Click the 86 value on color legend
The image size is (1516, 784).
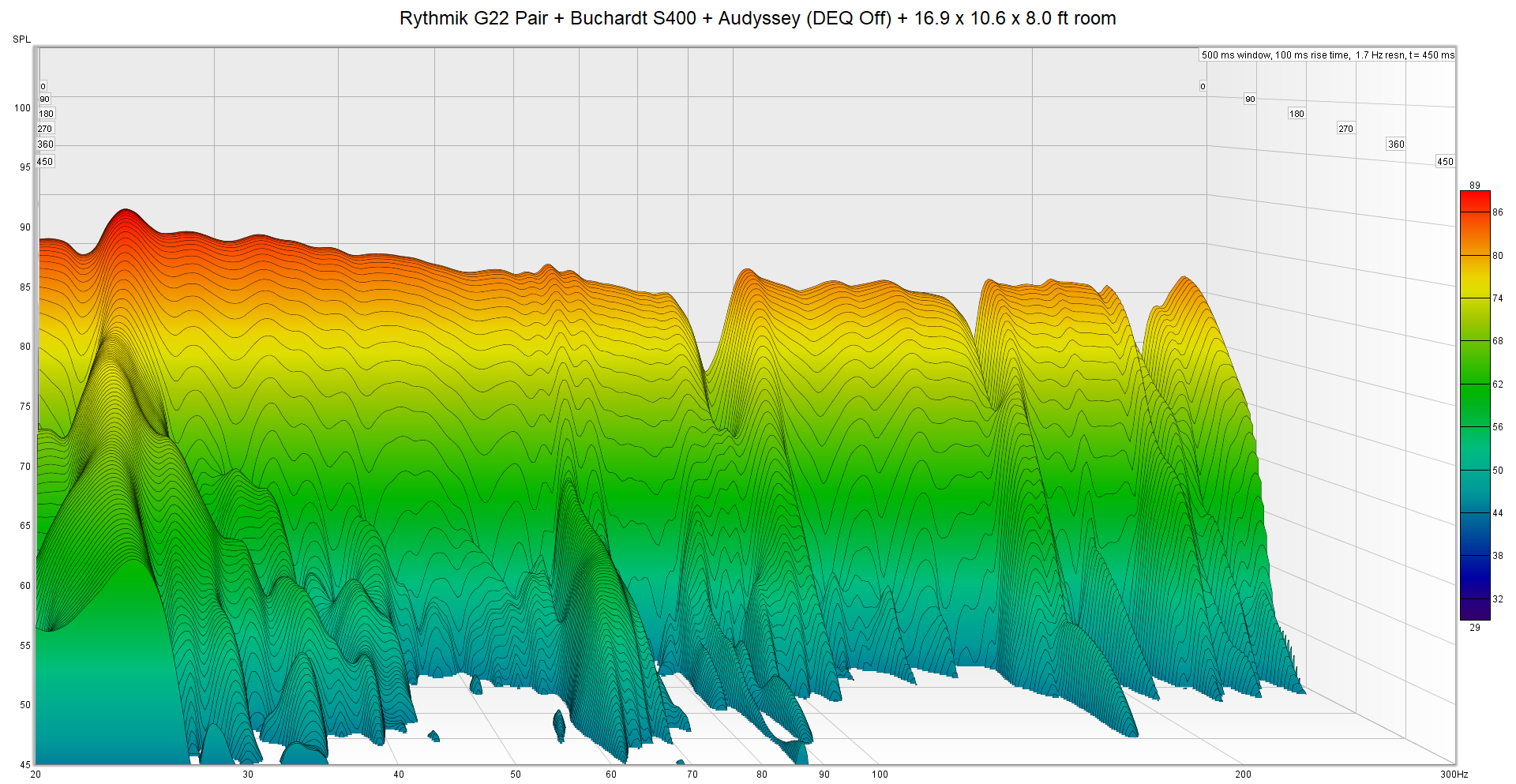click(x=1498, y=212)
